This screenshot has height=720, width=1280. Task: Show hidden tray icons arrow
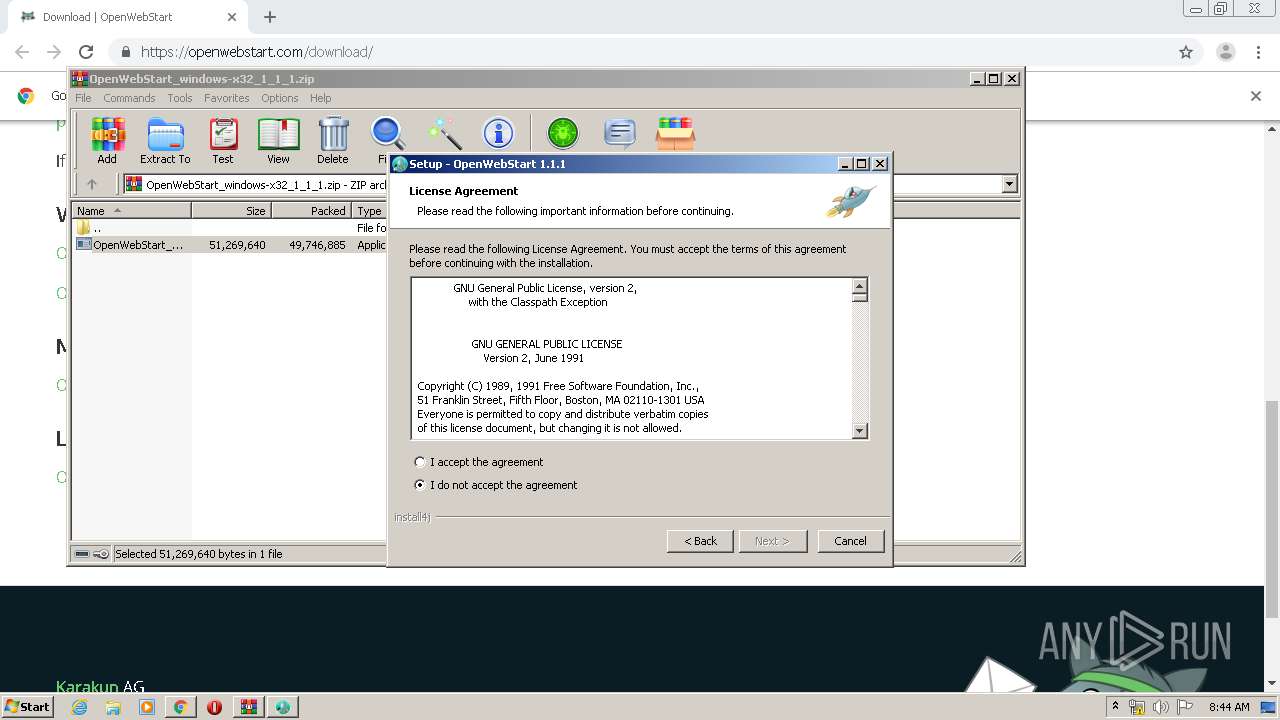tap(1115, 707)
